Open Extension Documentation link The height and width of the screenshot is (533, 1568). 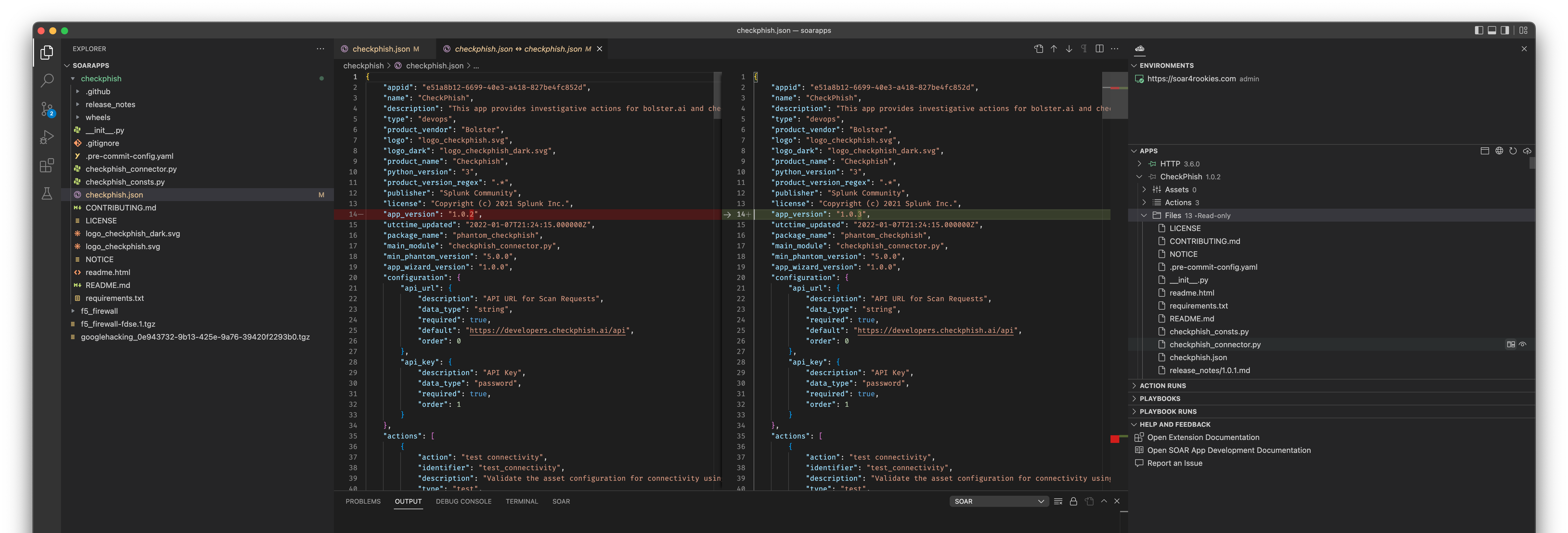[x=1203, y=438]
